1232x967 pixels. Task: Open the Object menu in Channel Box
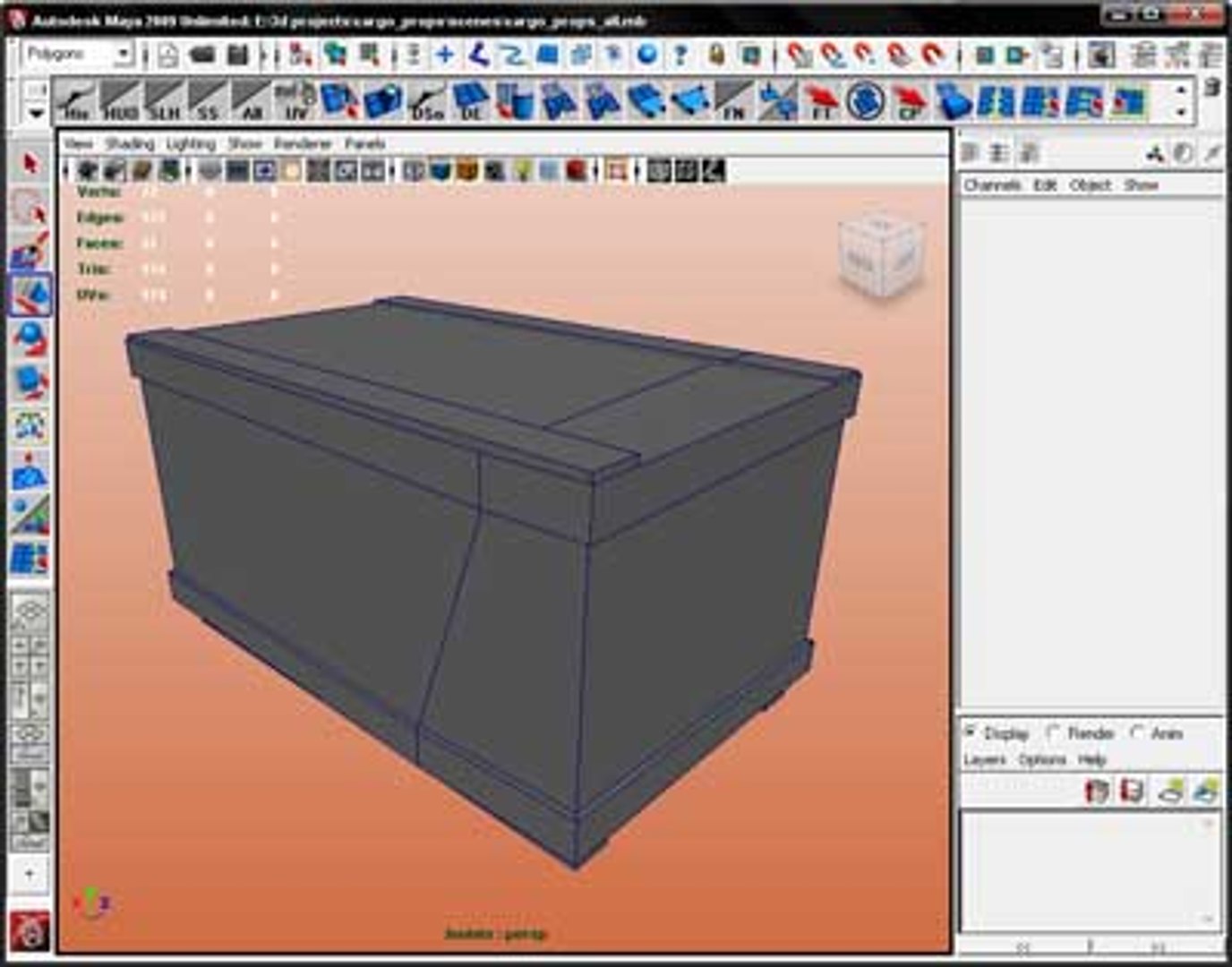click(1091, 185)
